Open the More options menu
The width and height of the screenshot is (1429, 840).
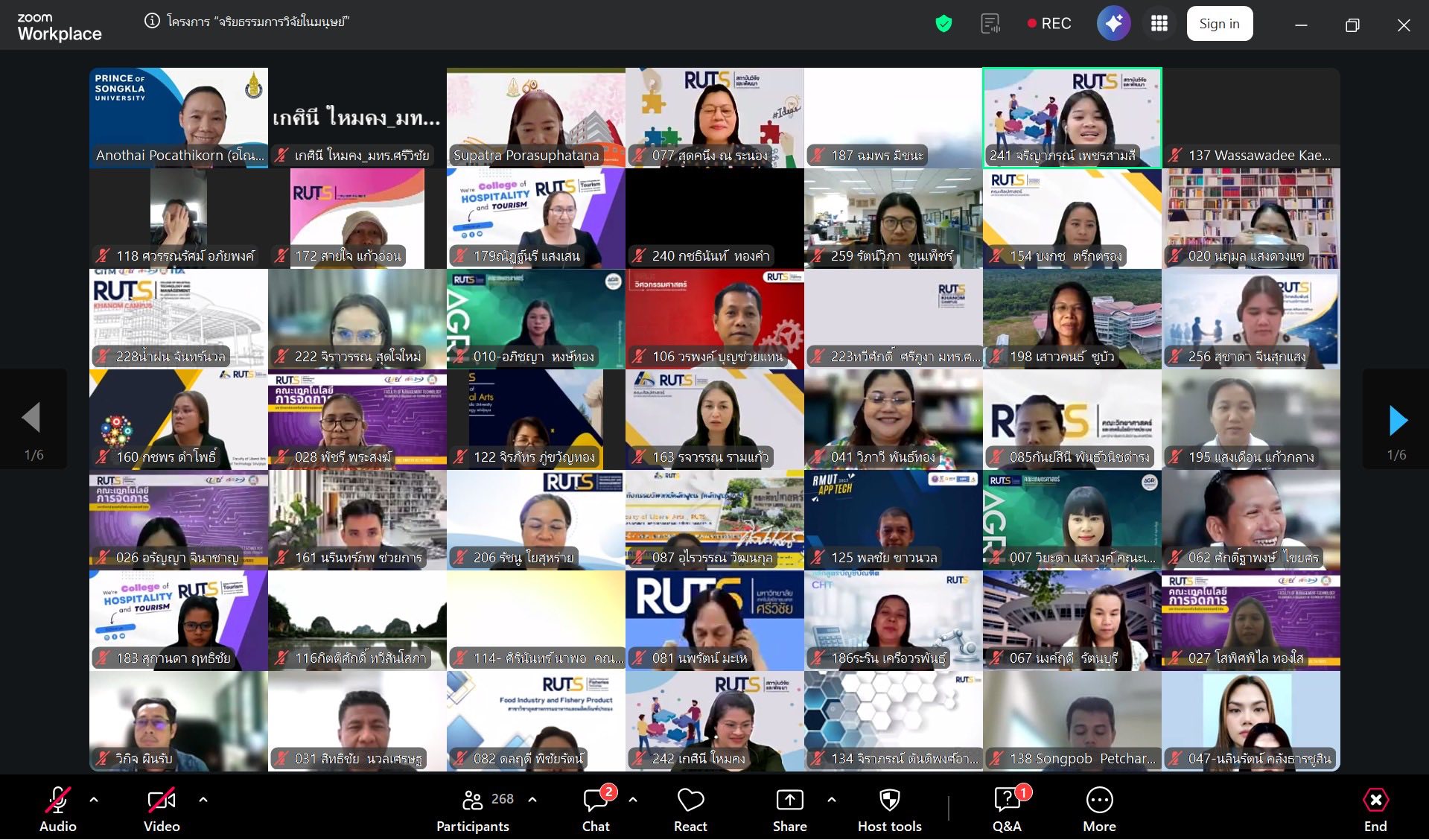click(1099, 809)
